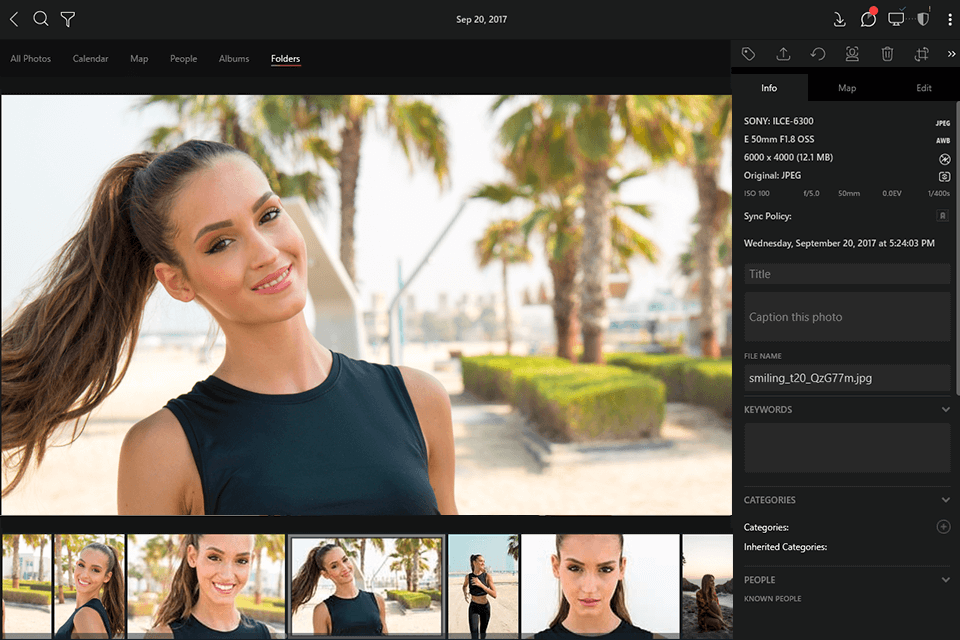Add a category with plus button
Viewport: 960px width, 640px height.
[943, 527]
